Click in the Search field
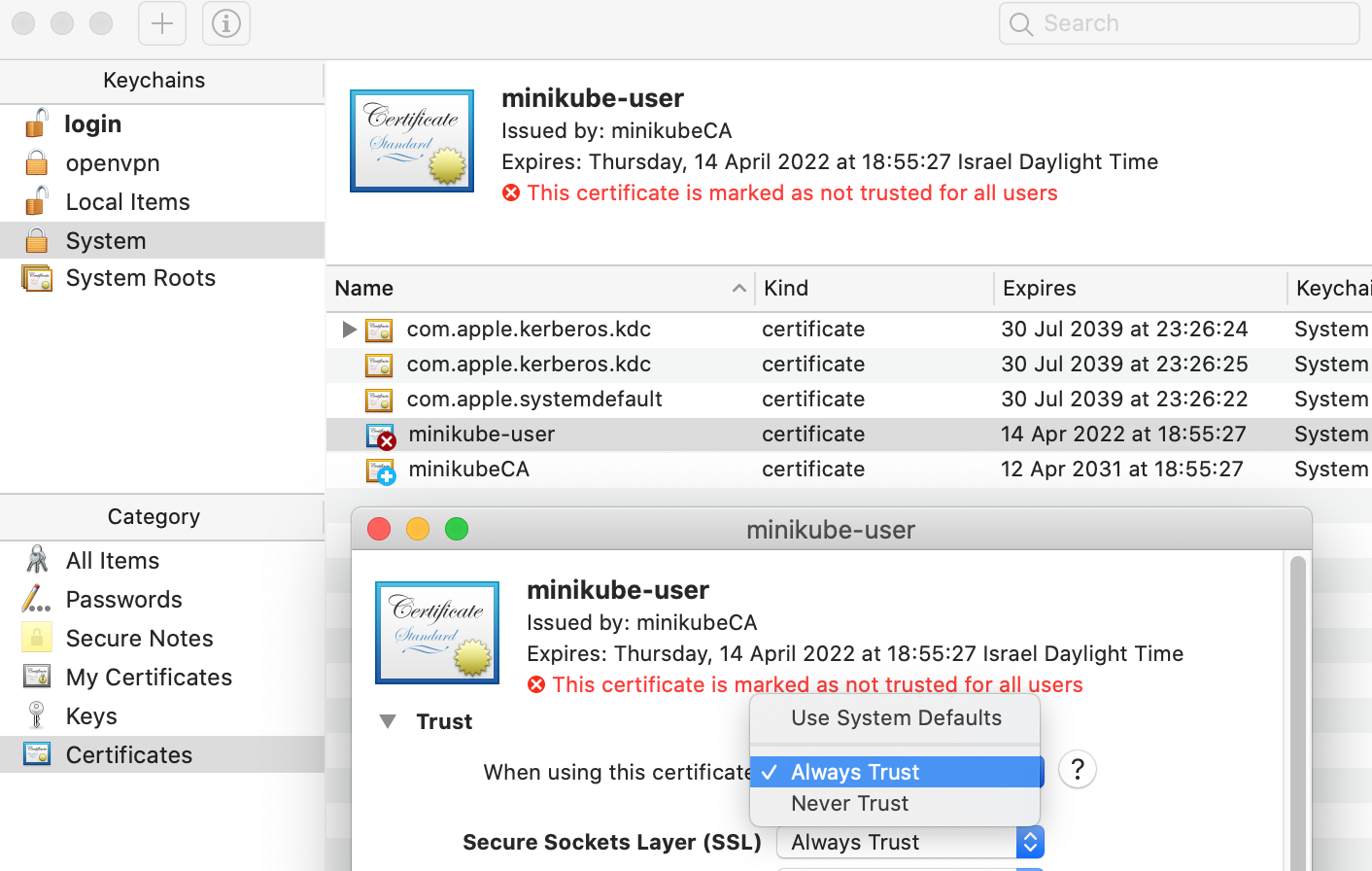The height and width of the screenshot is (871, 1372). (1179, 23)
